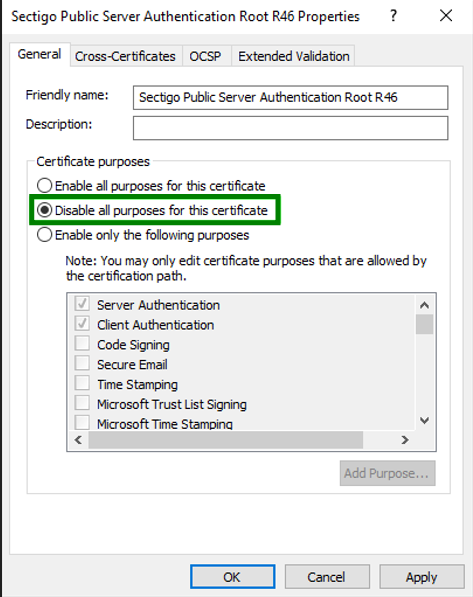Open the OCSP tab

(x=206, y=56)
